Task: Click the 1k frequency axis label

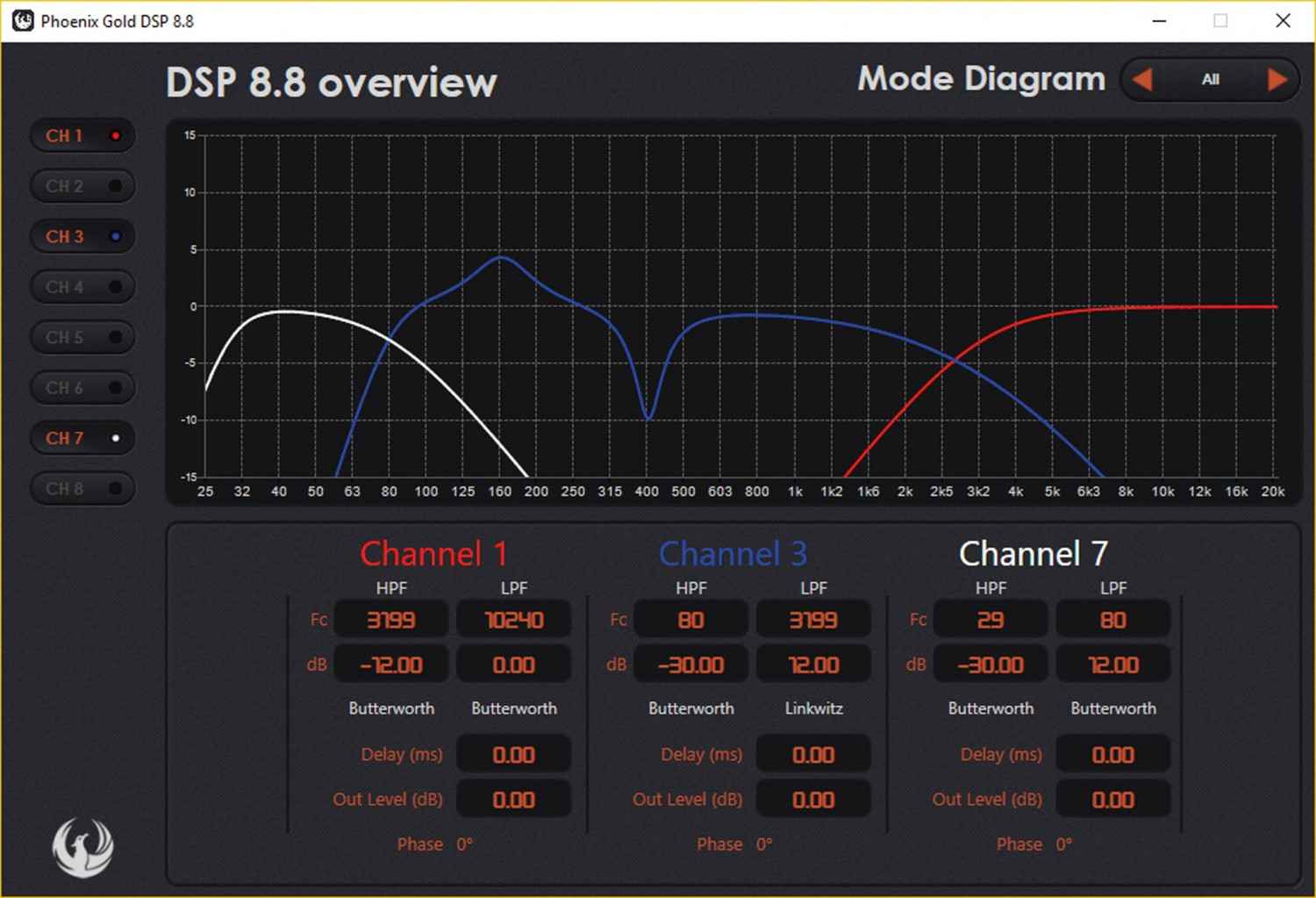Action: point(795,492)
